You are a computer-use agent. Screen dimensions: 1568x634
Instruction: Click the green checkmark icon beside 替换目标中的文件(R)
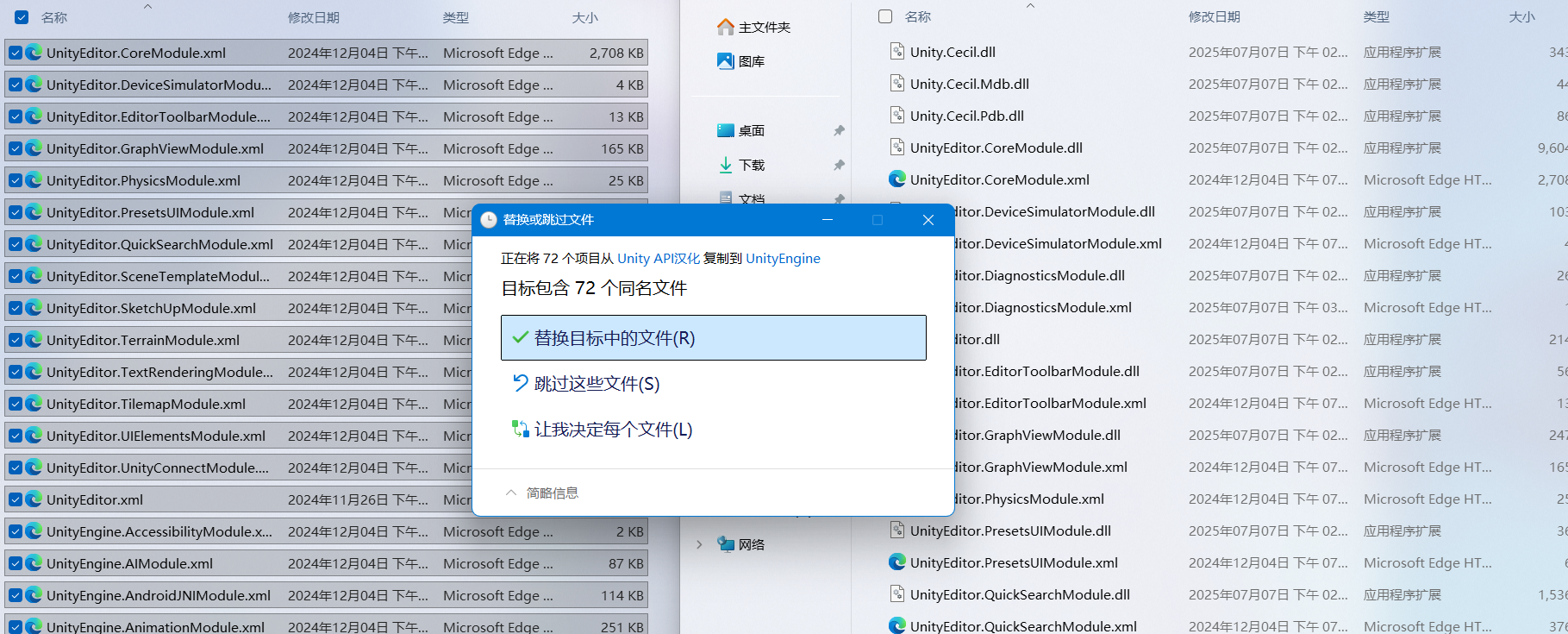pos(520,338)
